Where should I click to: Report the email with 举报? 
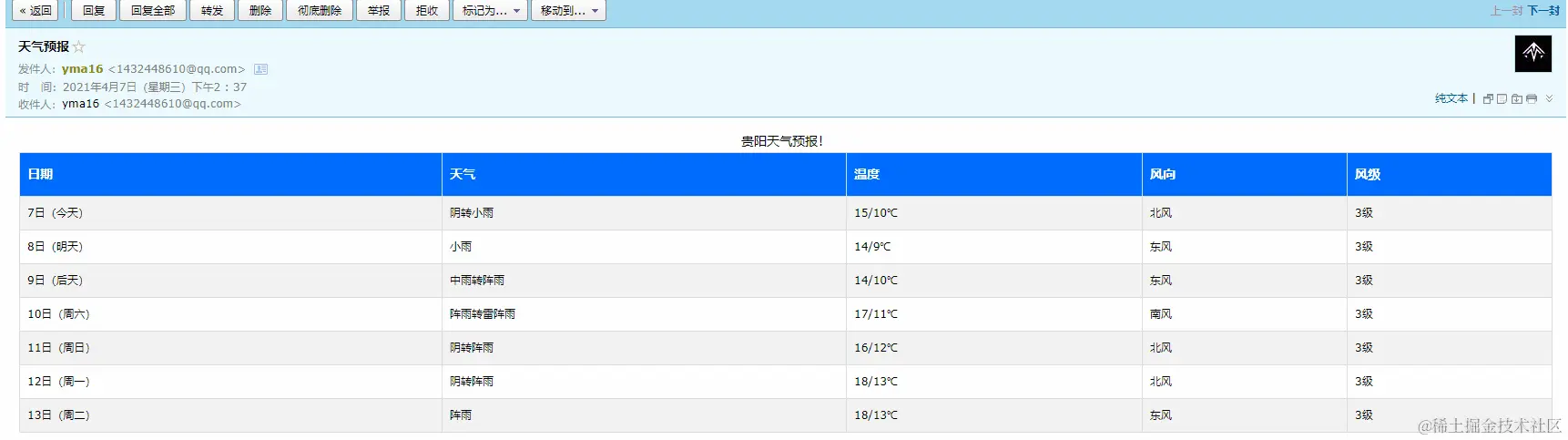(x=379, y=11)
